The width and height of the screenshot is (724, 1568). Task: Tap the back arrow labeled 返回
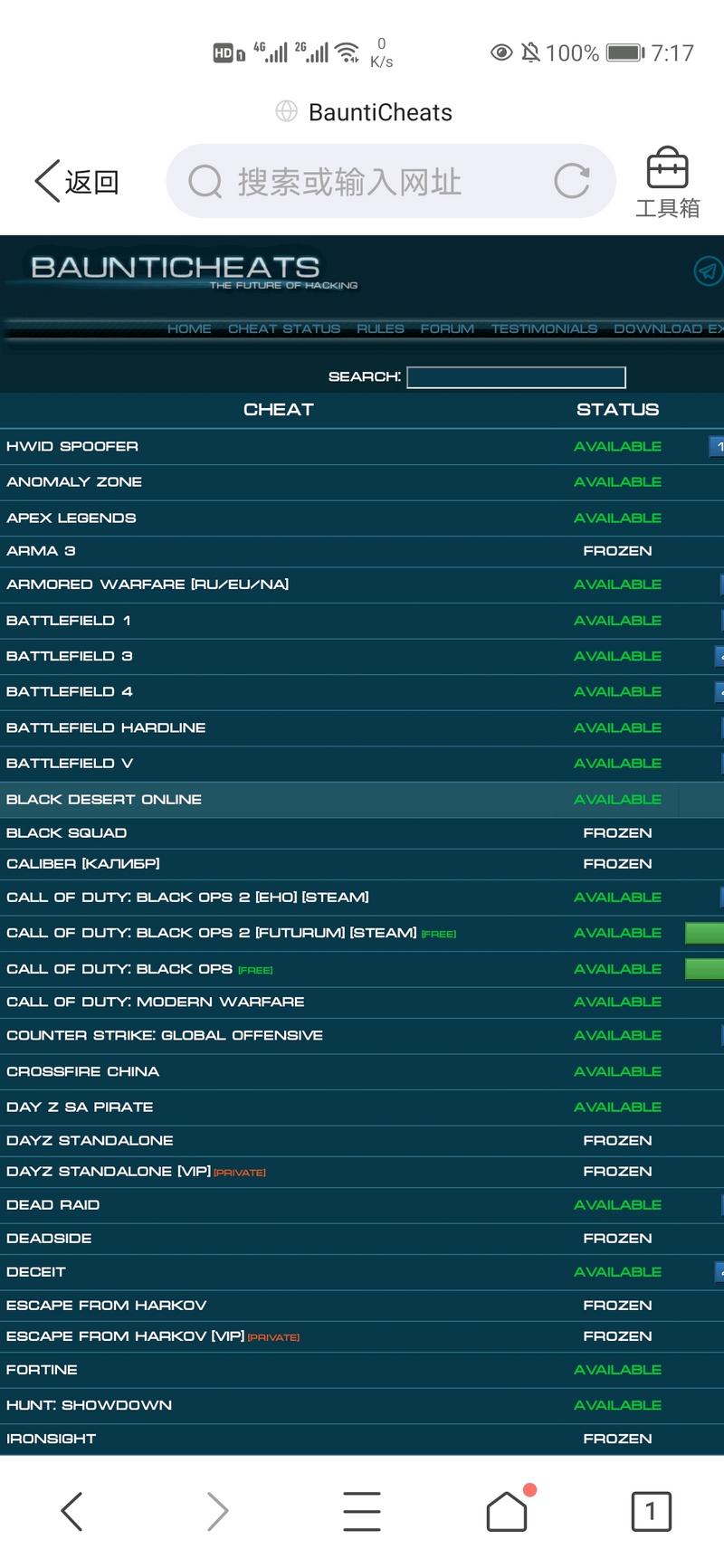pyautogui.click(x=77, y=182)
